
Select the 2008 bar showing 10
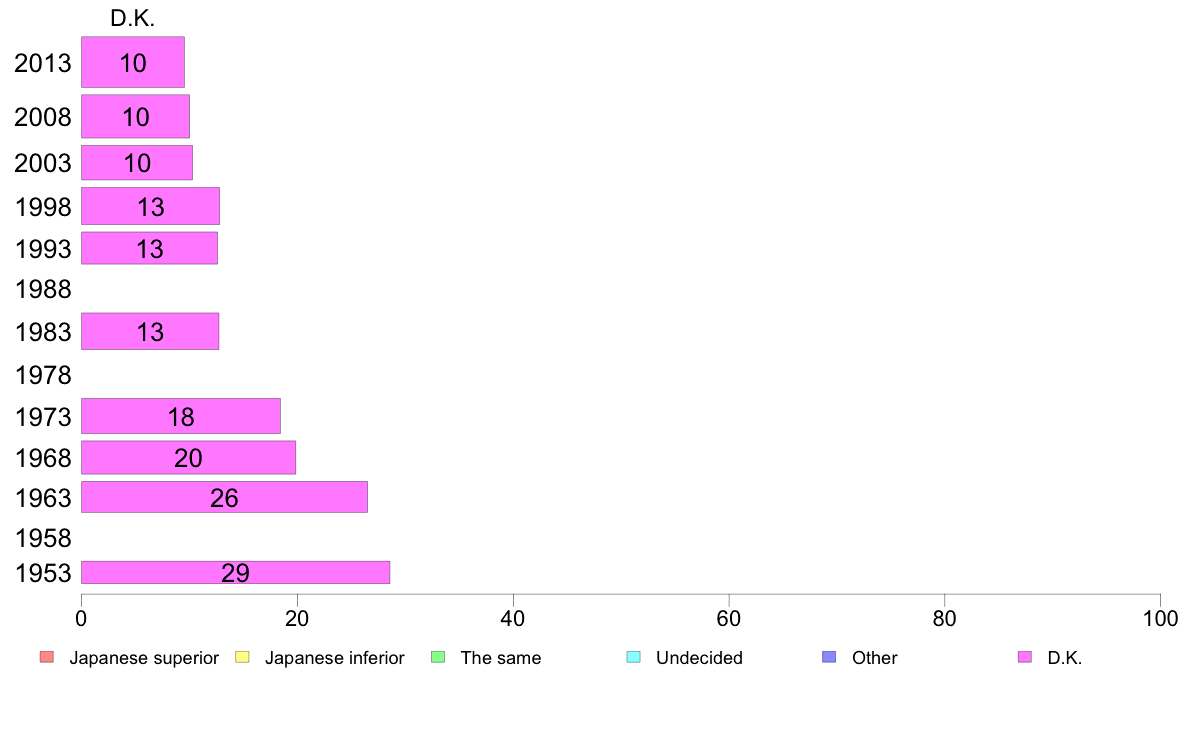pos(136,116)
